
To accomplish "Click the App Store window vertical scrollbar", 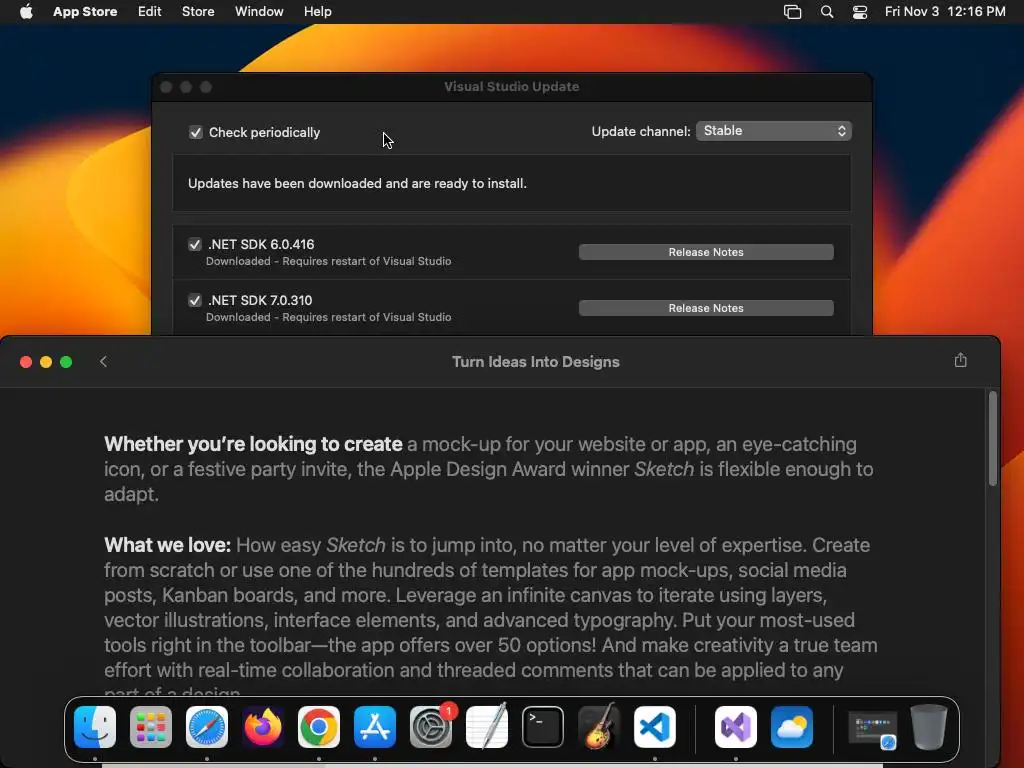I will point(993,438).
